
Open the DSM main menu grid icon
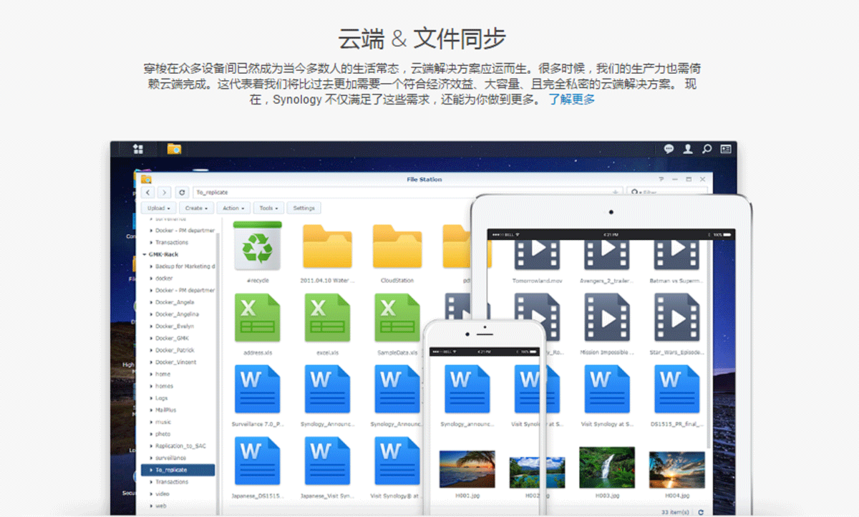[138, 149]
